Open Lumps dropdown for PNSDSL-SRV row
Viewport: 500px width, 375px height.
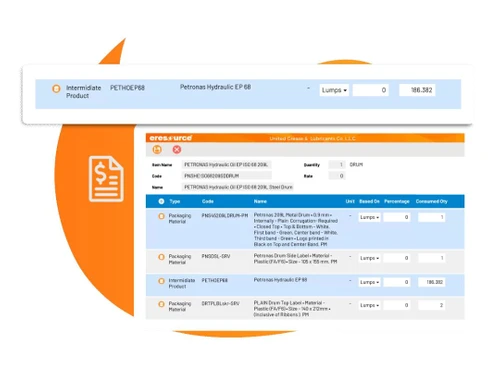click(369, 258)
